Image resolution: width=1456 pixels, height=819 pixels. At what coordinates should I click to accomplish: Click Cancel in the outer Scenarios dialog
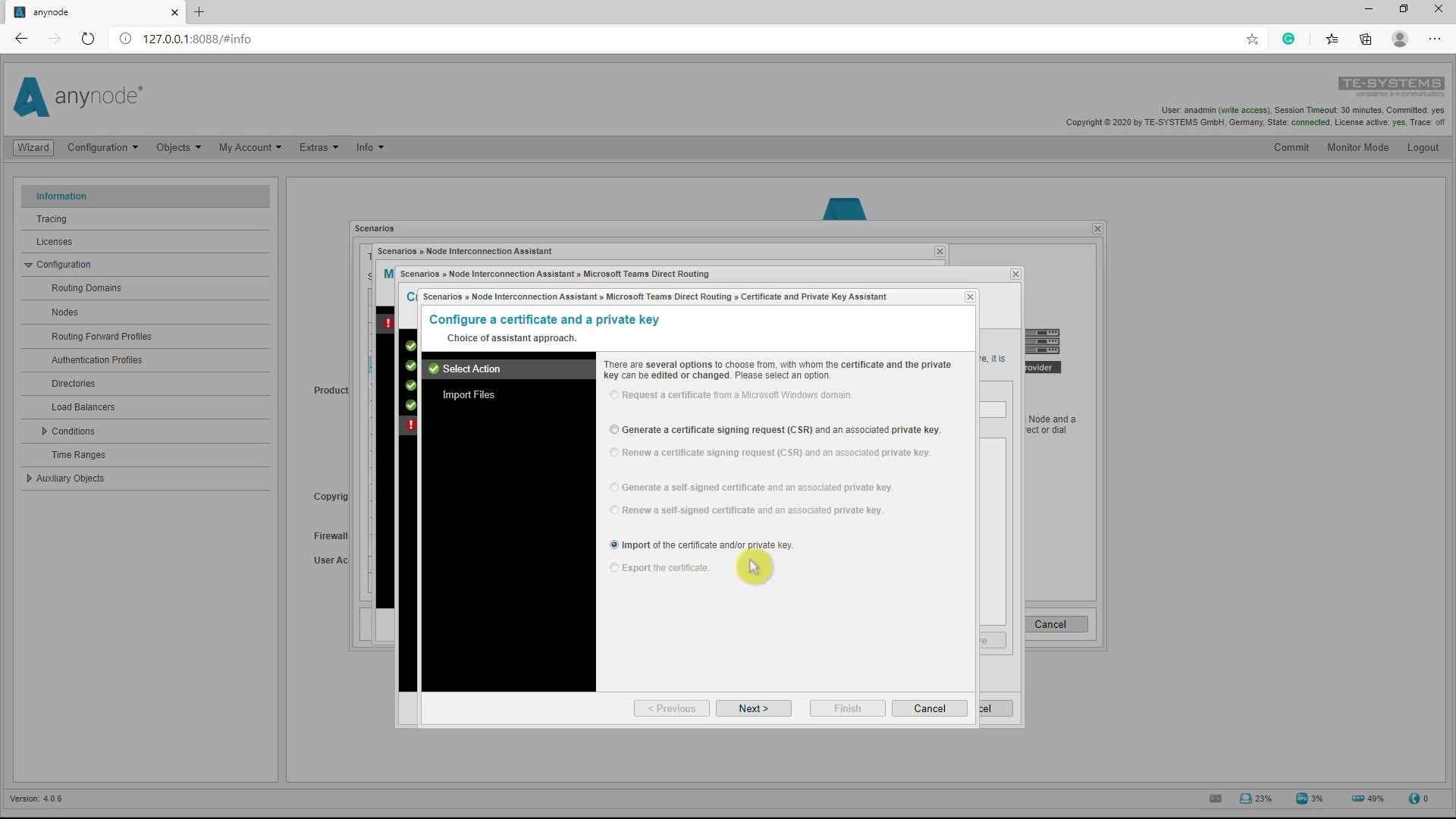coord(1050,624)
